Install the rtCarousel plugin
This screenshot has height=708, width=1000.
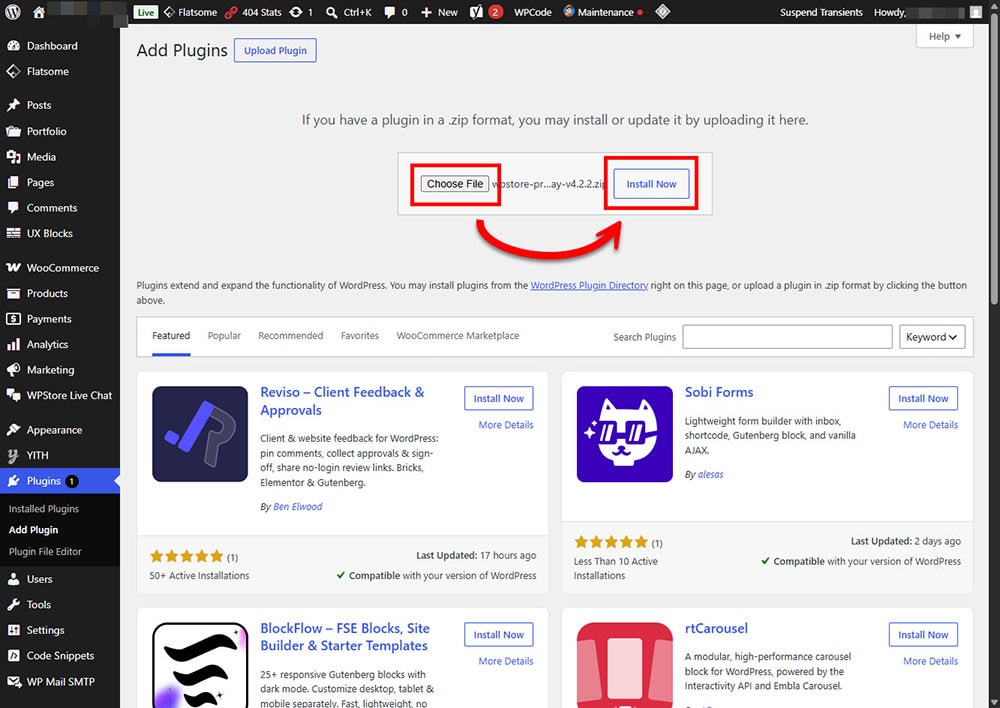tap(923, 635)
